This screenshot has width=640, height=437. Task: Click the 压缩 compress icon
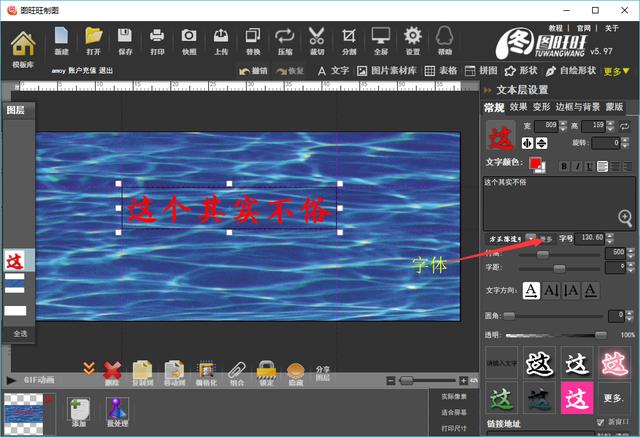(285, 41)
